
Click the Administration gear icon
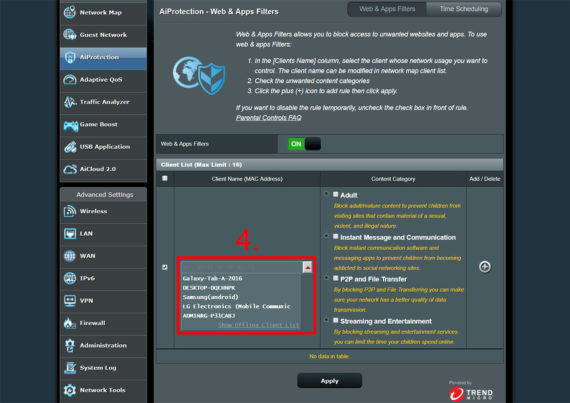point(70,345)
